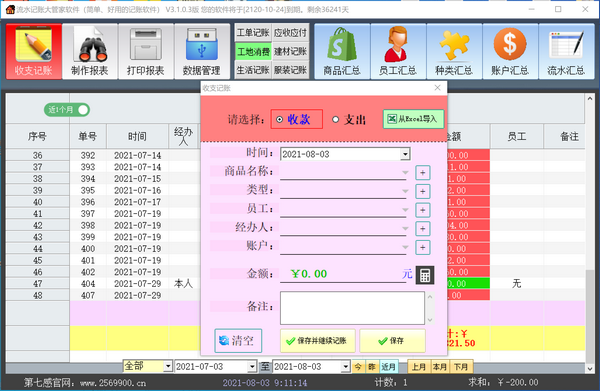
Task: Click into the 备注 text area
Action: pos(352,308)
